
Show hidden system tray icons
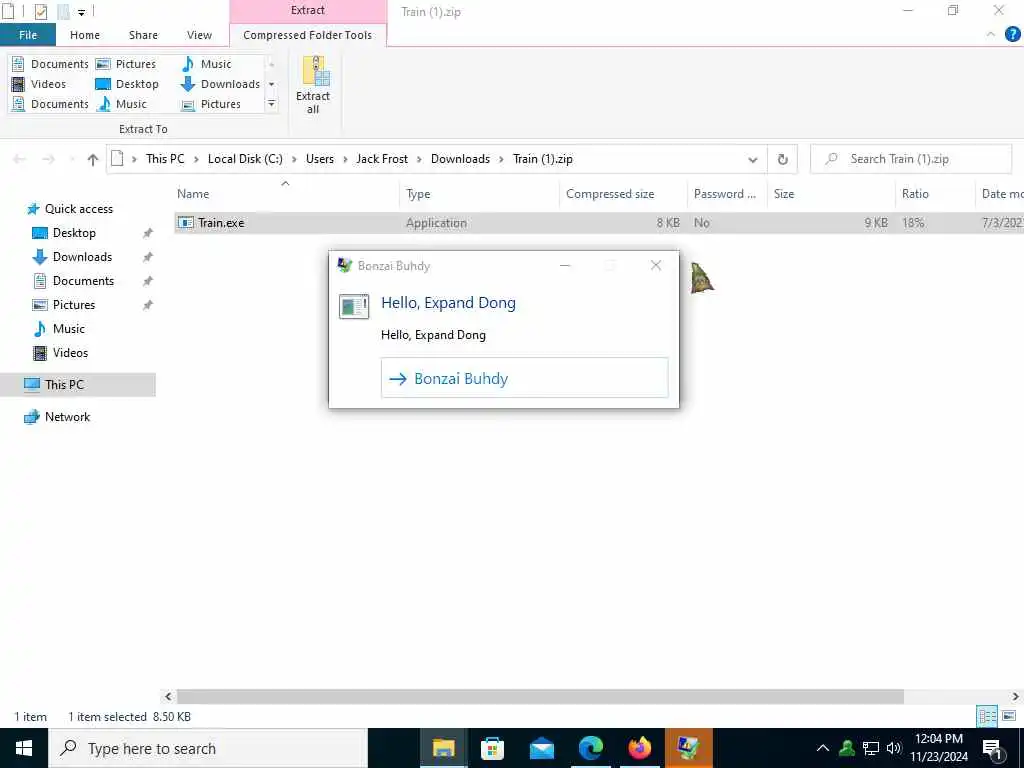pyautogui.click(x=823, y=748)
